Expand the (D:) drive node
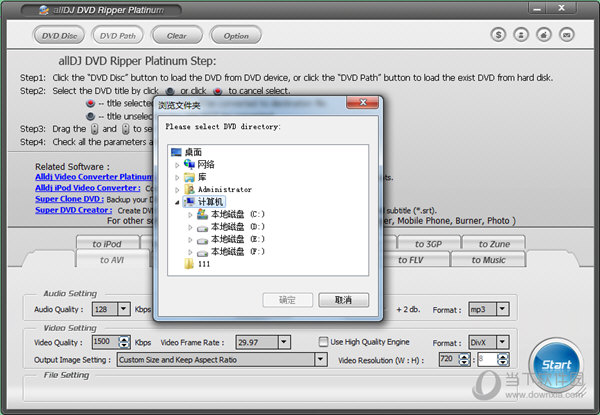 190,227
